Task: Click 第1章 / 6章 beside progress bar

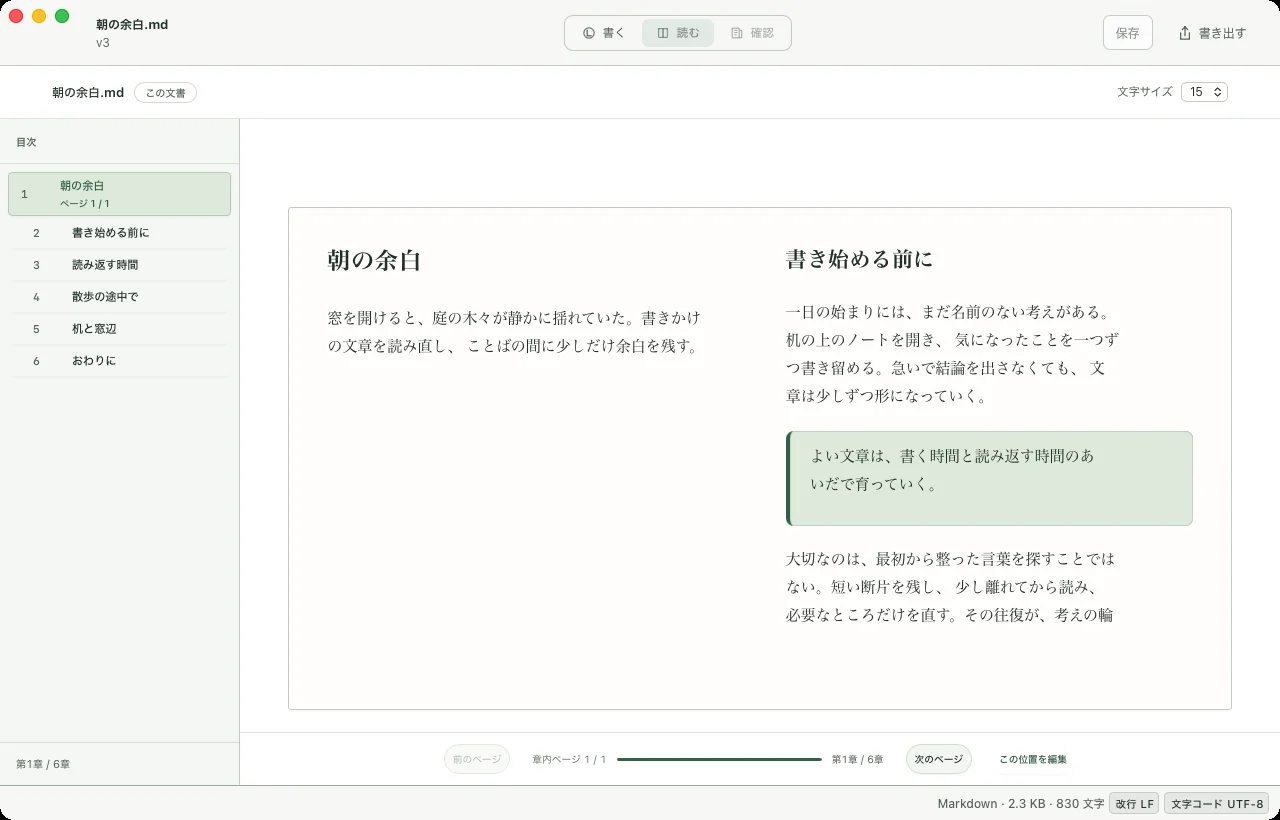Action: click(857, 760)
